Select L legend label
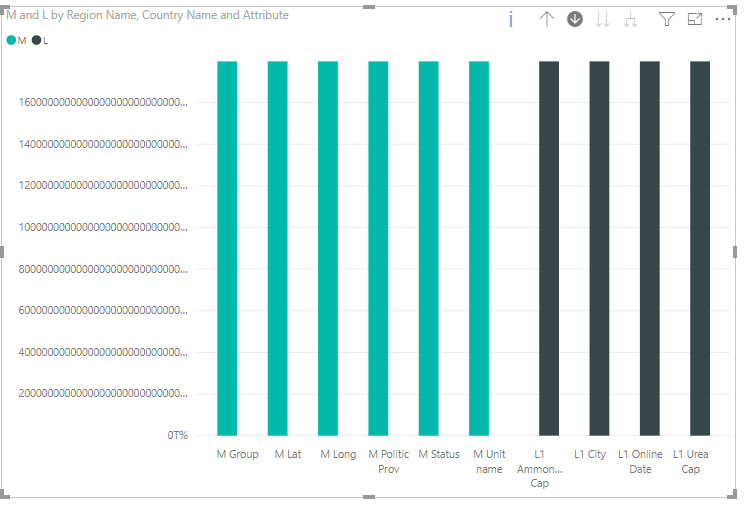The width and height of the screenshot is (745, 507). coord(46,41)
